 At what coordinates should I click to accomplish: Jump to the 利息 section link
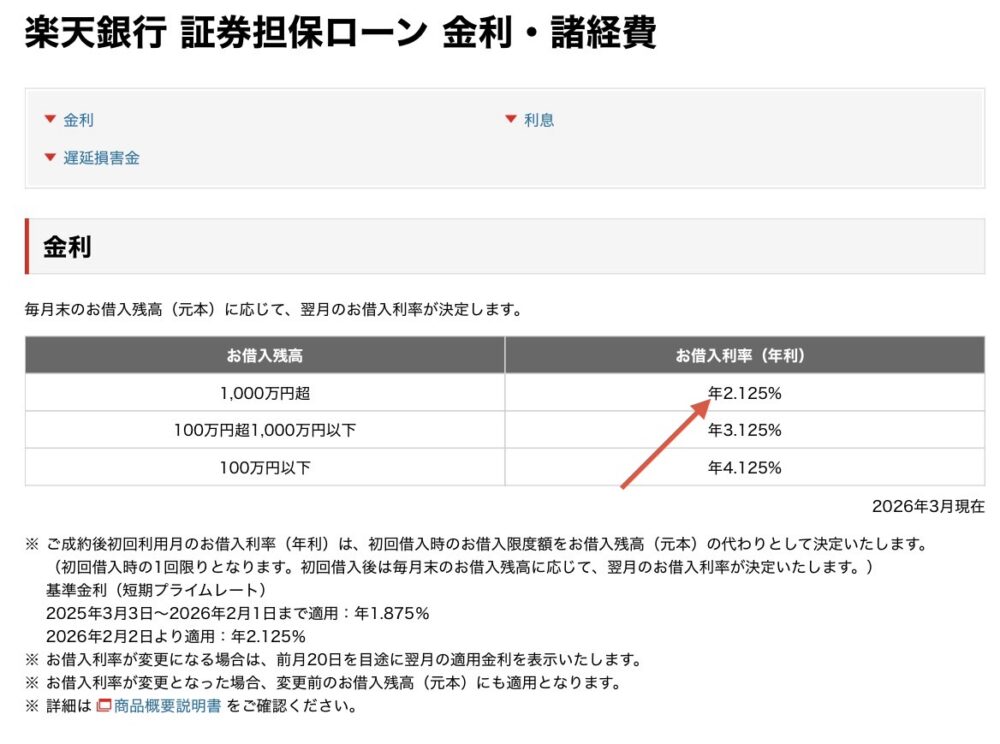pos(539,120)
